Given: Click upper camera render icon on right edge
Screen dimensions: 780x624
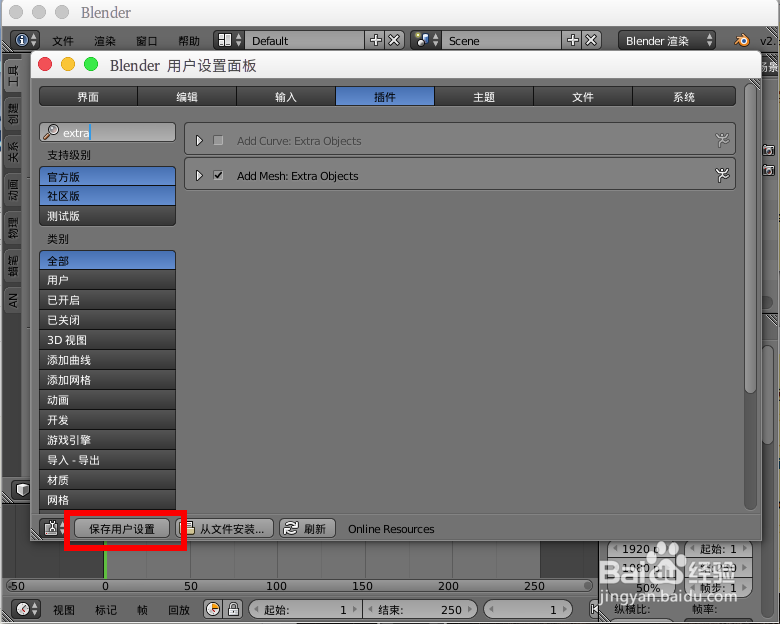Looking at the screenshot, I should (769, 150).
